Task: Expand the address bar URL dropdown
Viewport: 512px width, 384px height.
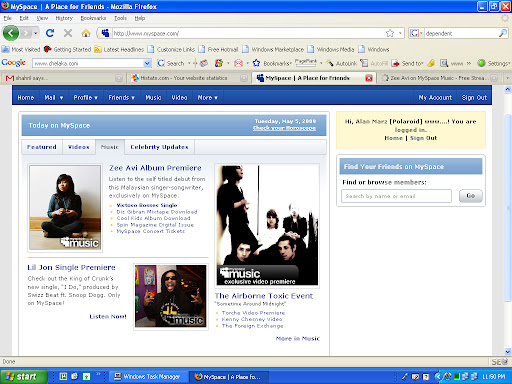Action: (x=400, y=33)
